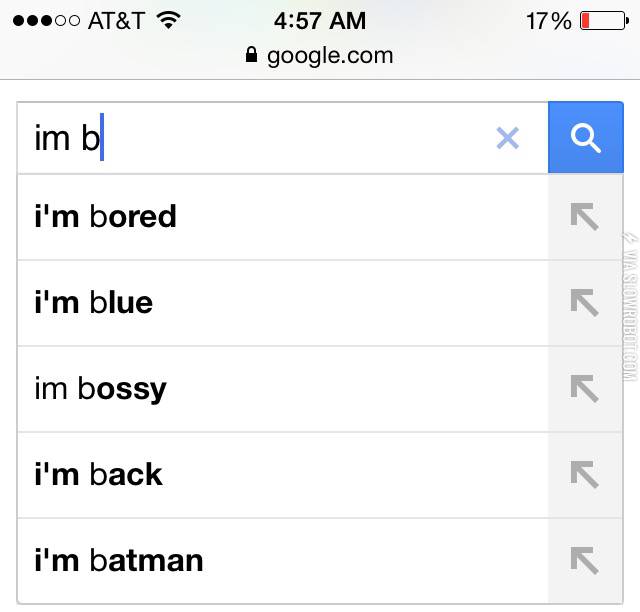Choose the "i'm blue" suggestion

(x=94, y=303)
